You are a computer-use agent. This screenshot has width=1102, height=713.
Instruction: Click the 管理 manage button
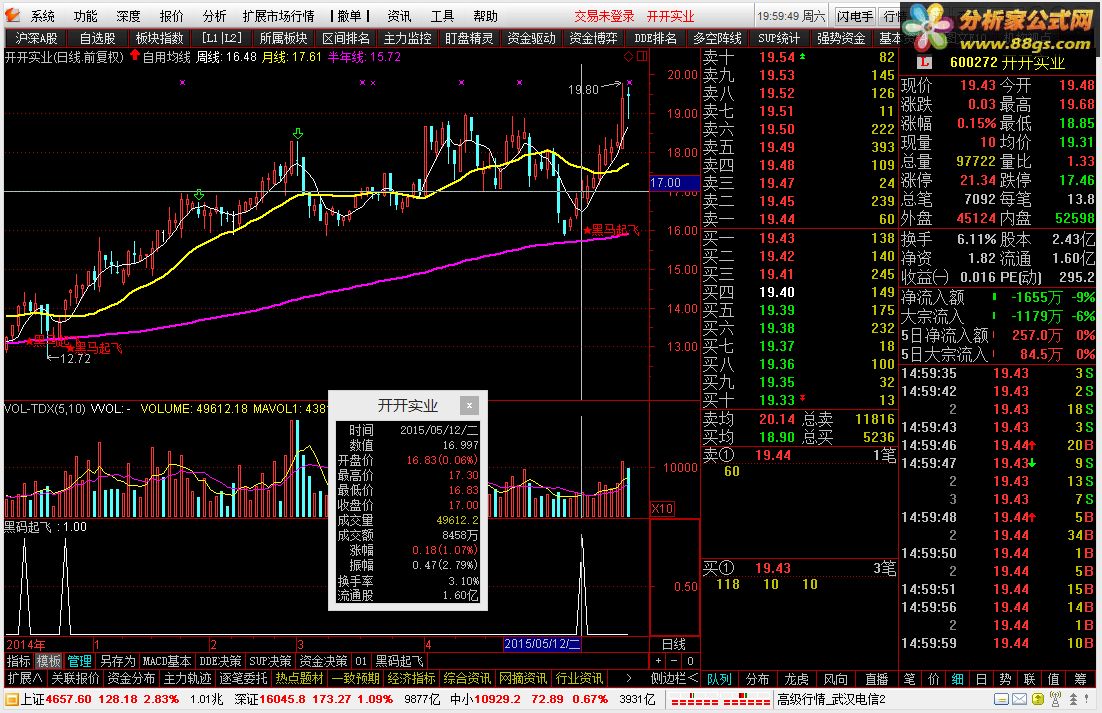tap(79, 661)
